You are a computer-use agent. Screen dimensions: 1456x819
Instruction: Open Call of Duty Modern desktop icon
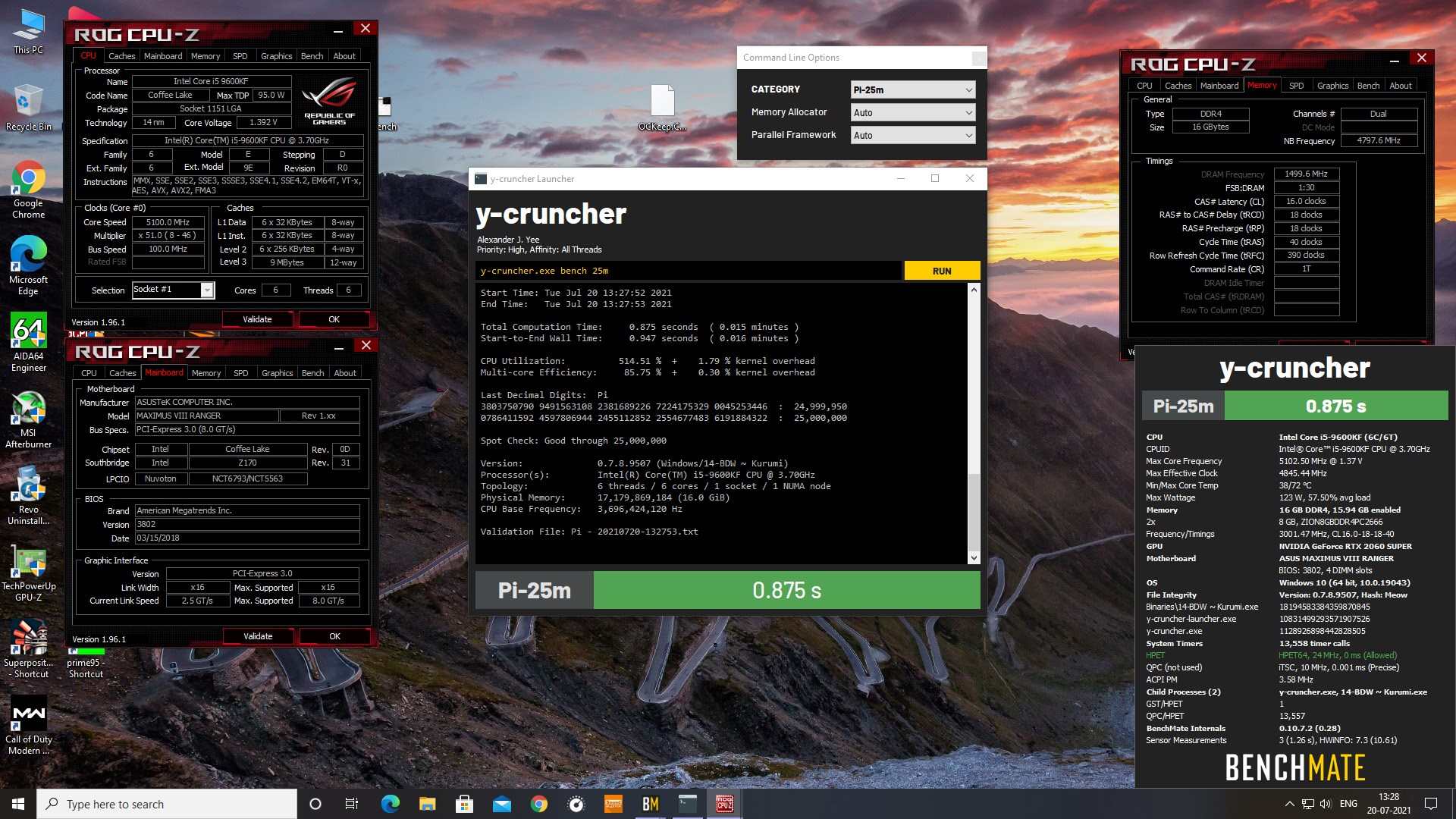coord(28,726)
